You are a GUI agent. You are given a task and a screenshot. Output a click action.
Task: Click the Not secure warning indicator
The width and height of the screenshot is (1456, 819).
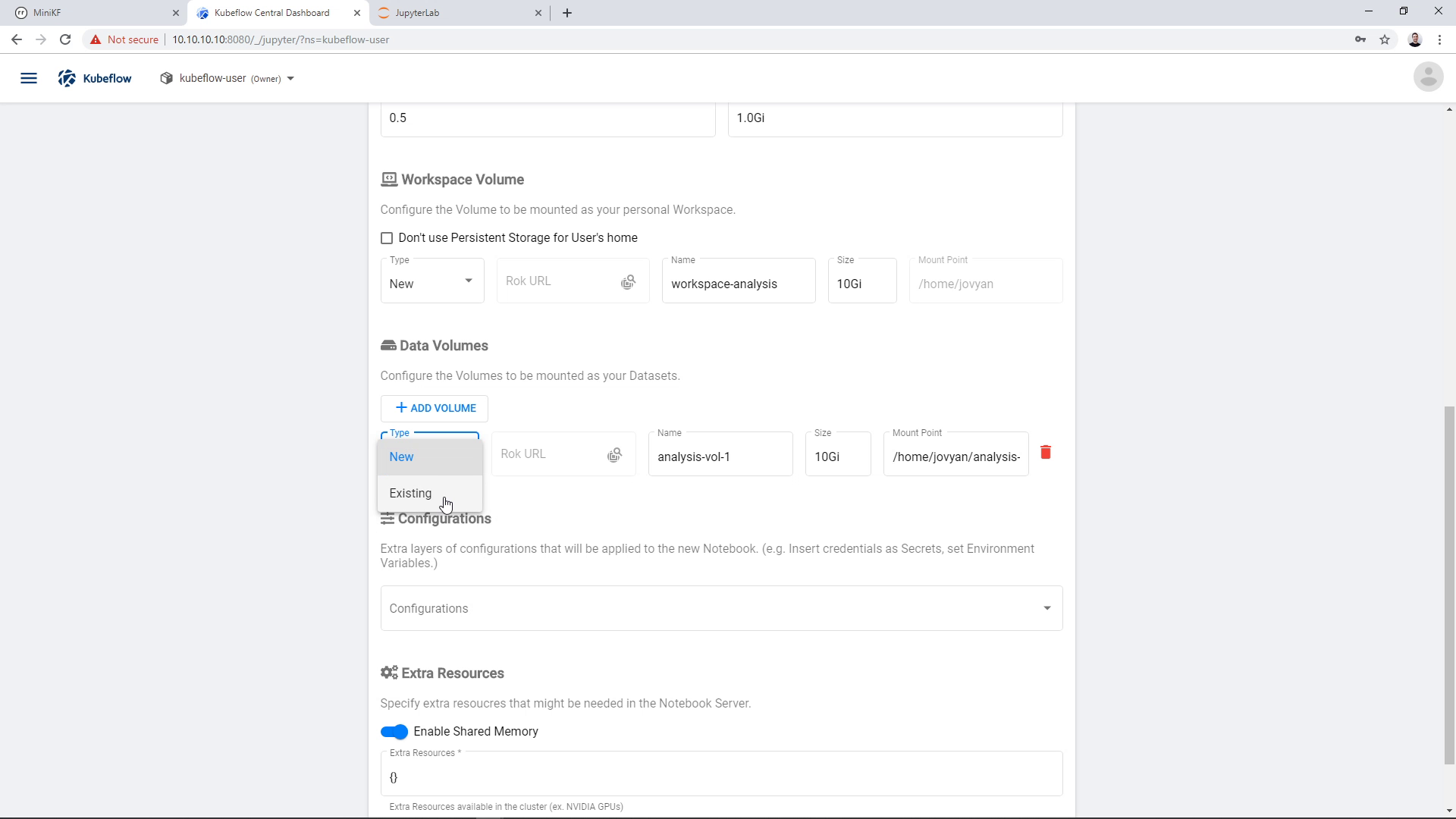coord(124,39)
